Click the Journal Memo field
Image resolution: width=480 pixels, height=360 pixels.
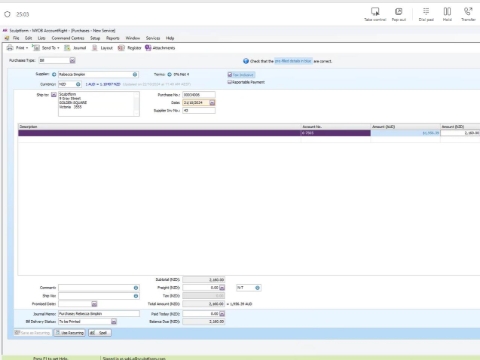point(99,314)
